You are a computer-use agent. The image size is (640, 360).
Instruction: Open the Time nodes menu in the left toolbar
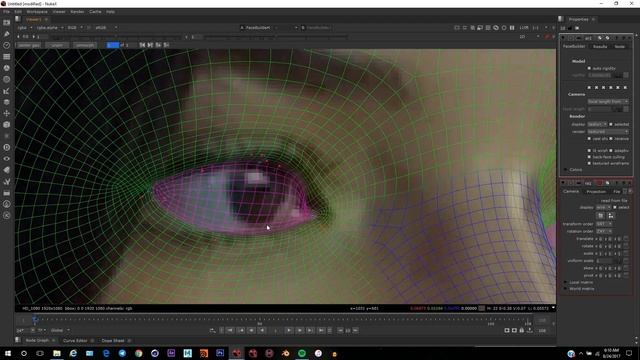(x=7, y=45)
